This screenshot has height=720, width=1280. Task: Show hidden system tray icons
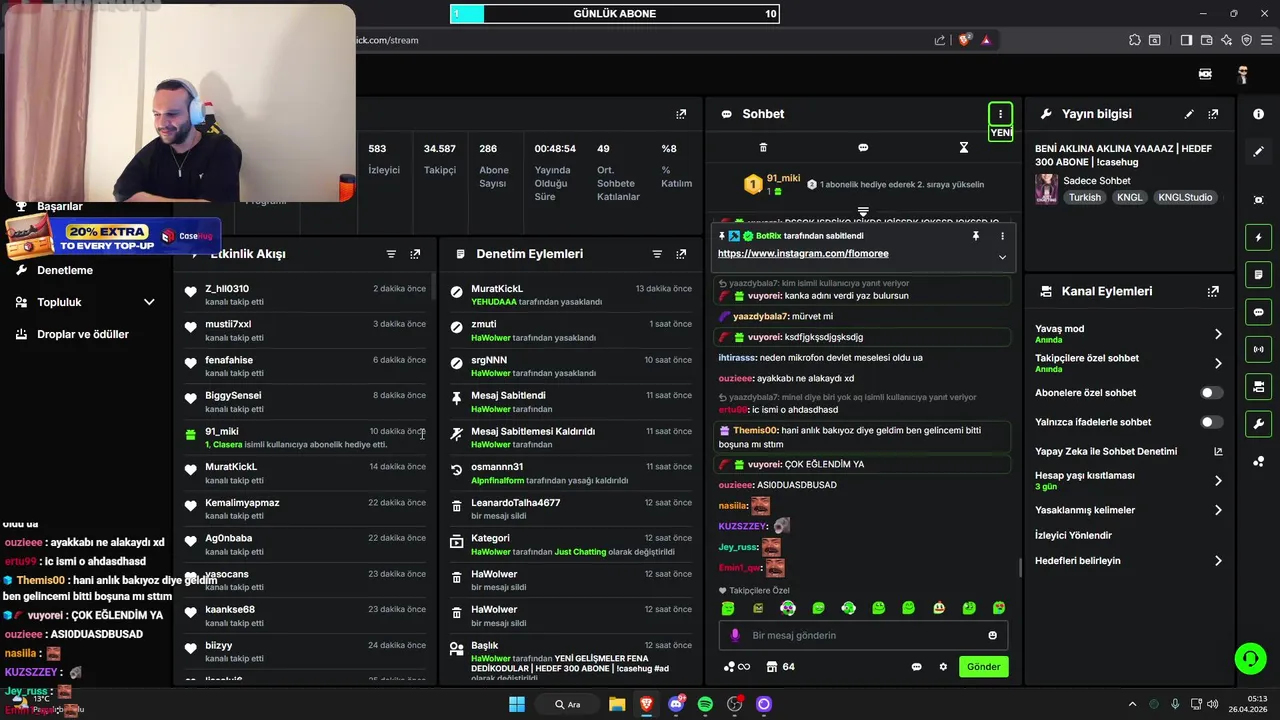point(1132,704)
